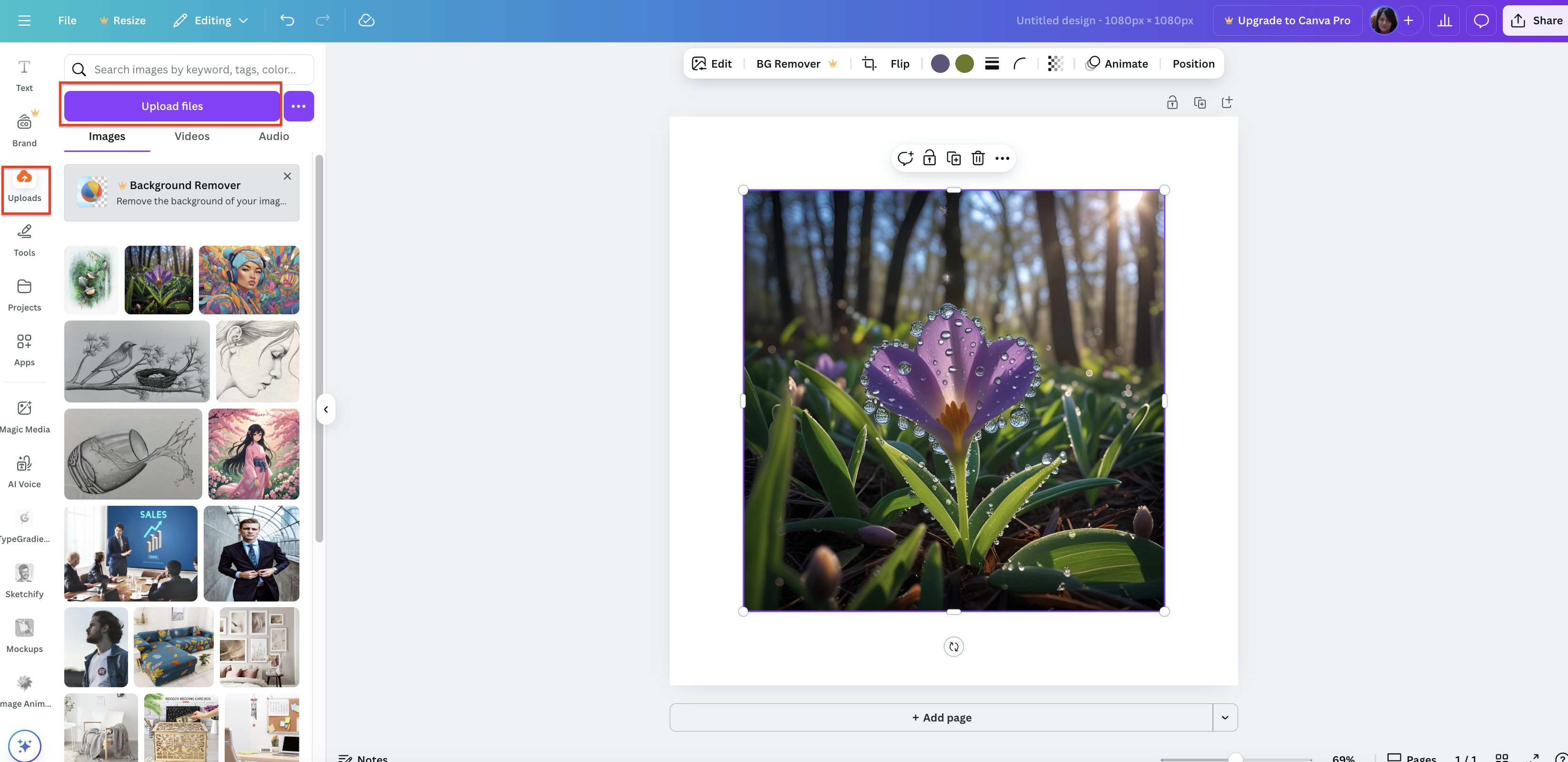Click the corner rounding icon
1568x762 pixels.
[1020, 63]
